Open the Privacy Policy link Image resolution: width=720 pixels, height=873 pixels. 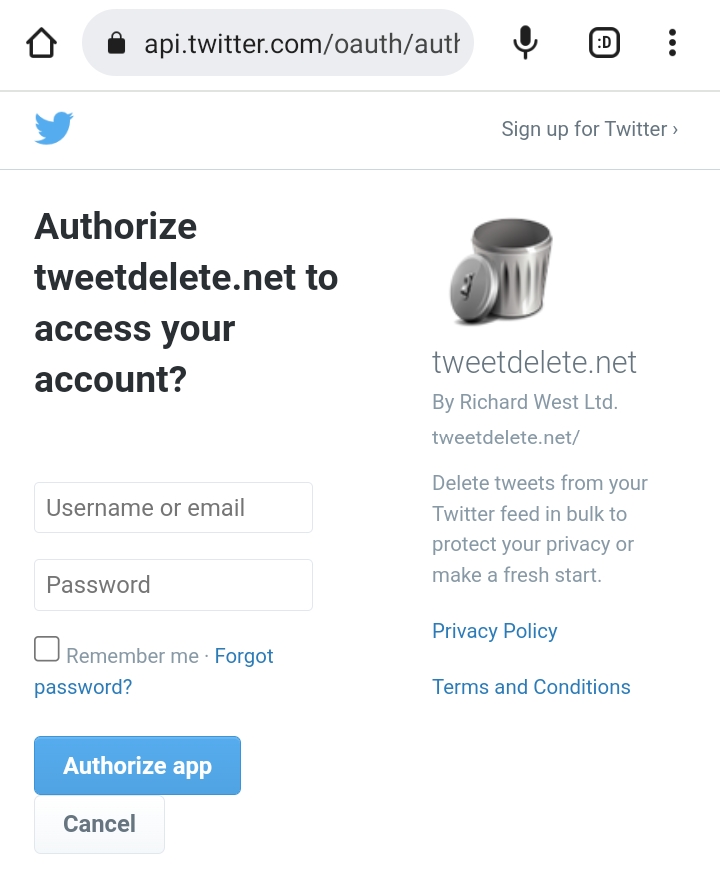[494, 631]
